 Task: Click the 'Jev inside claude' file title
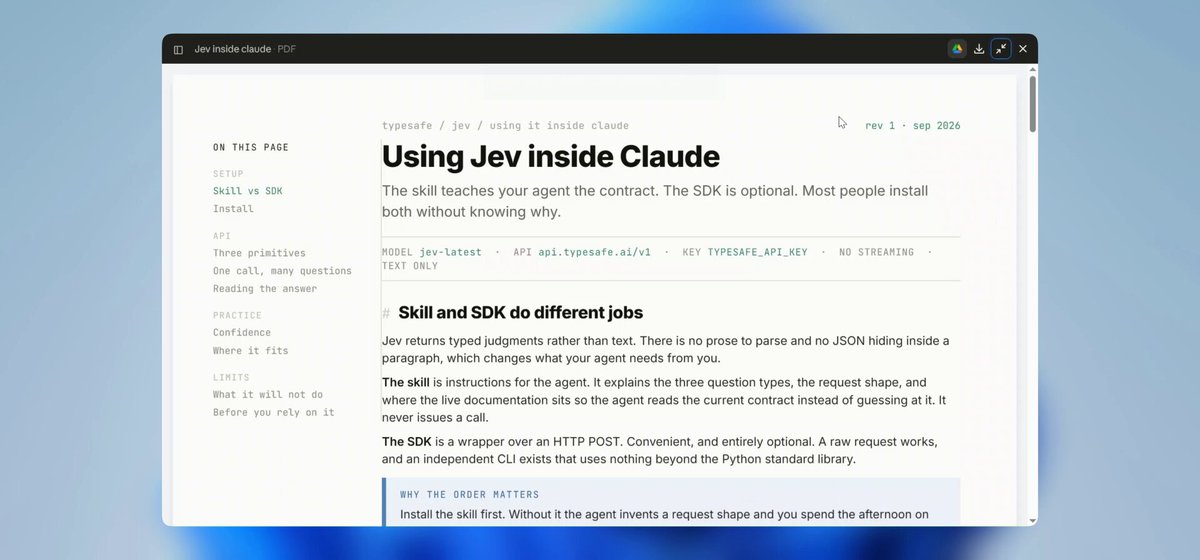click(233, 49)
